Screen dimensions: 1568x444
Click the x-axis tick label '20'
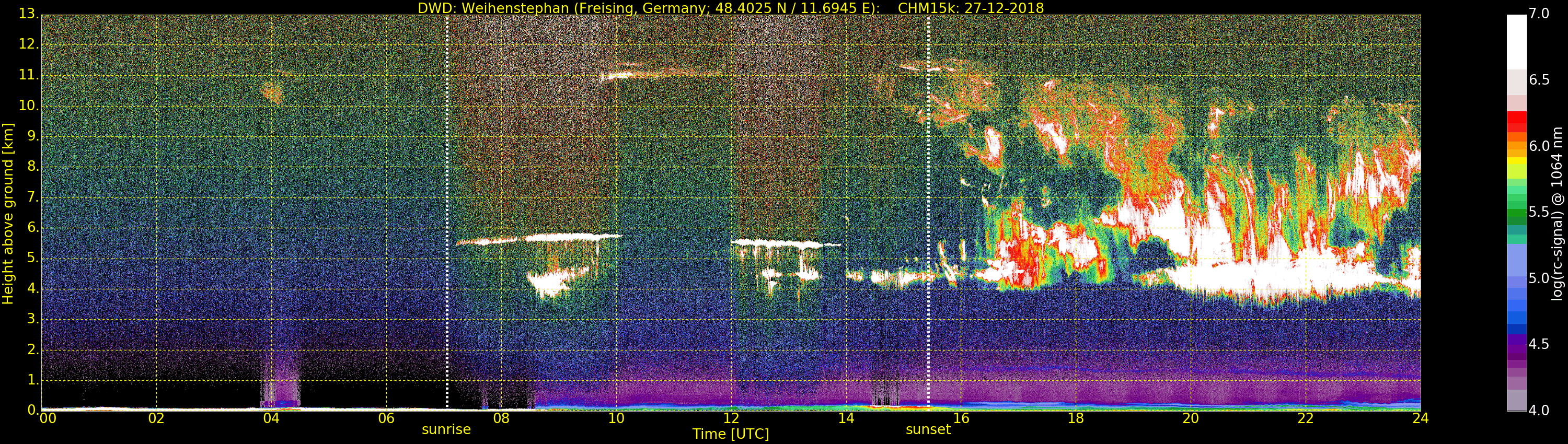1191,418
